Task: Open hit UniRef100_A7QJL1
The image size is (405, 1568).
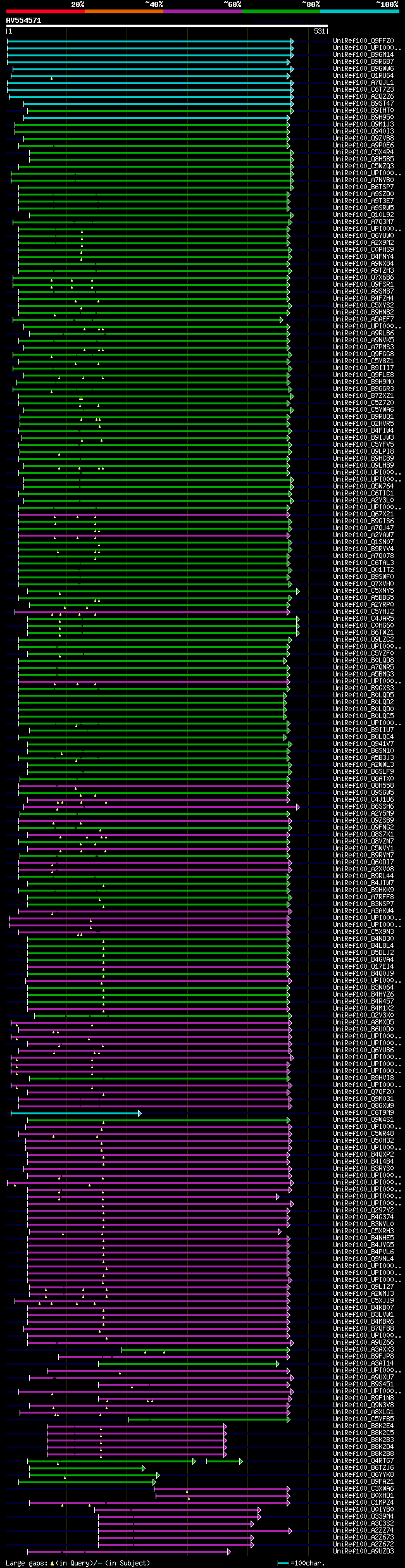Action: (x=363, y=83)
